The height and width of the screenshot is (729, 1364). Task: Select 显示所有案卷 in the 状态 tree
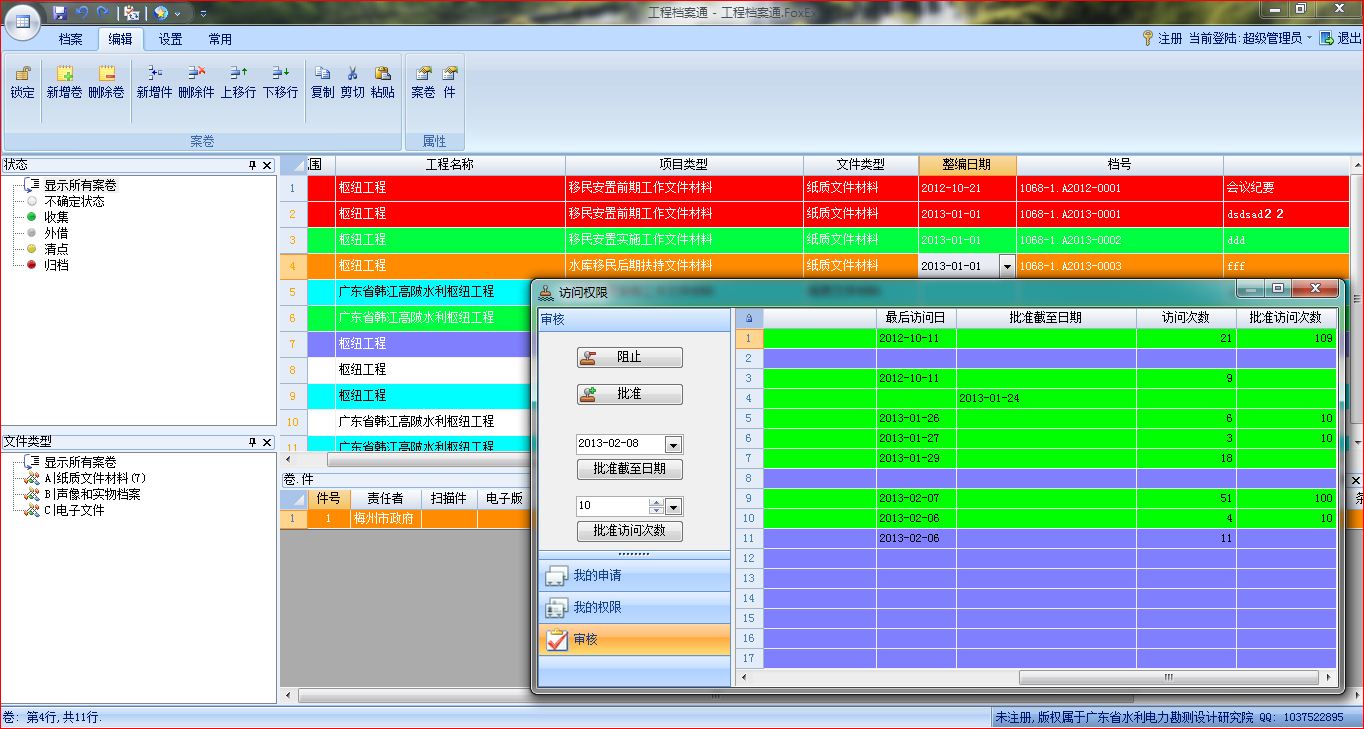coord(80,185)
